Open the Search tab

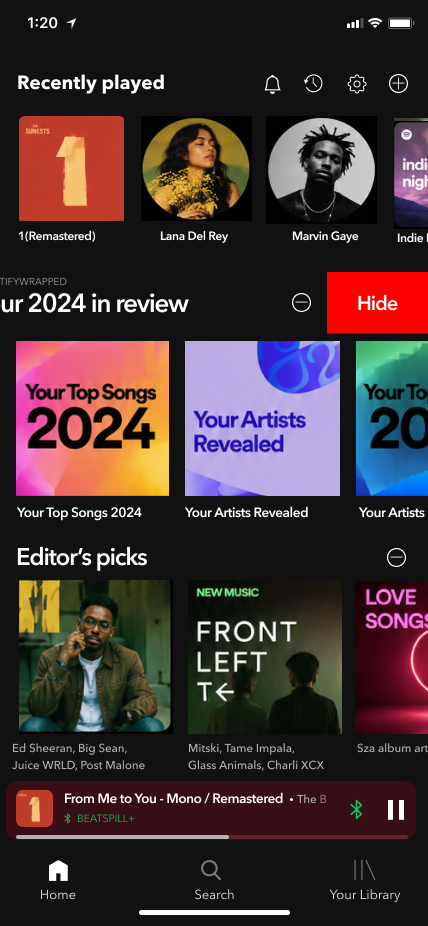coord(214,880)
